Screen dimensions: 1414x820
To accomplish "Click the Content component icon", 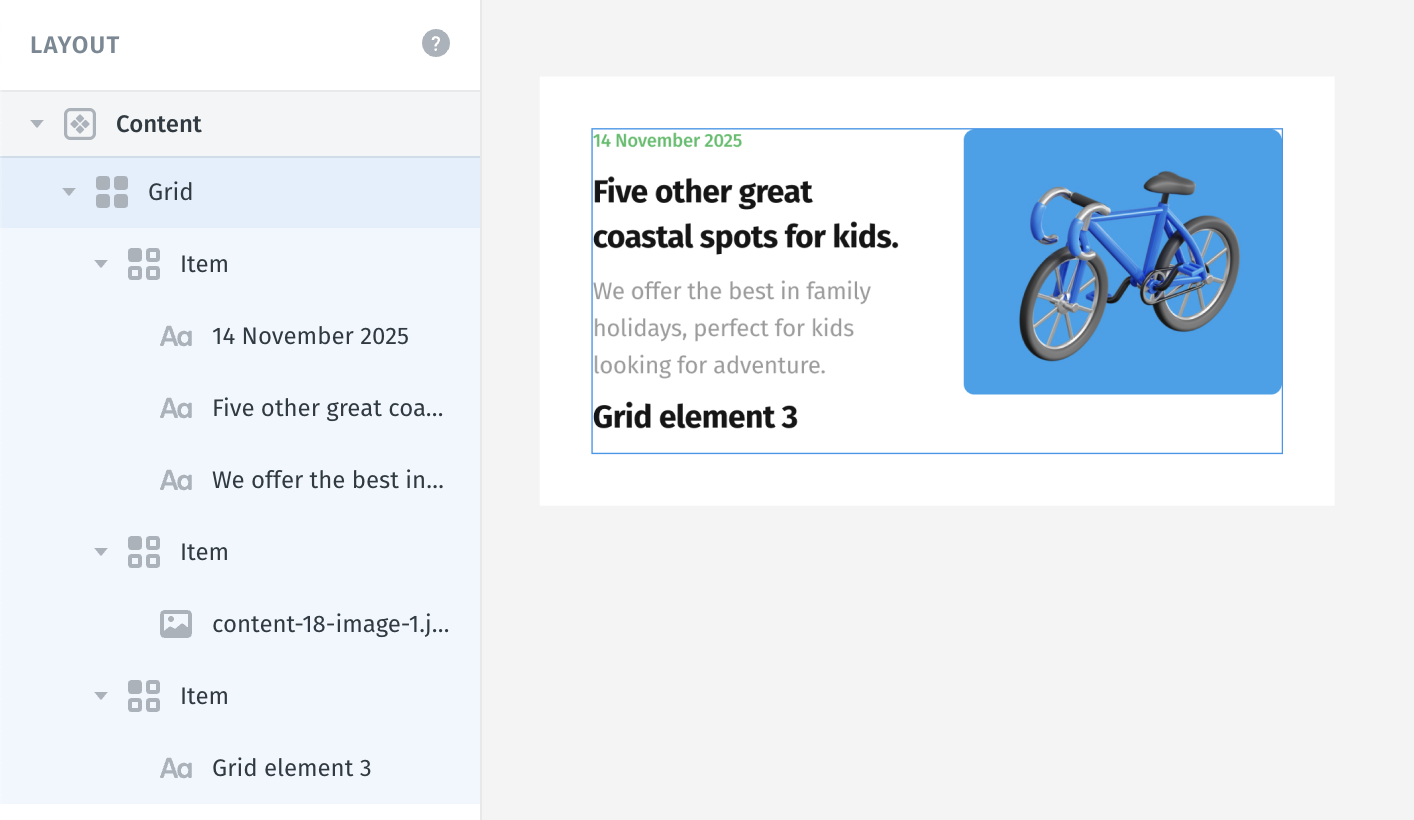I will pyautogui.click(x=80, y=124).
